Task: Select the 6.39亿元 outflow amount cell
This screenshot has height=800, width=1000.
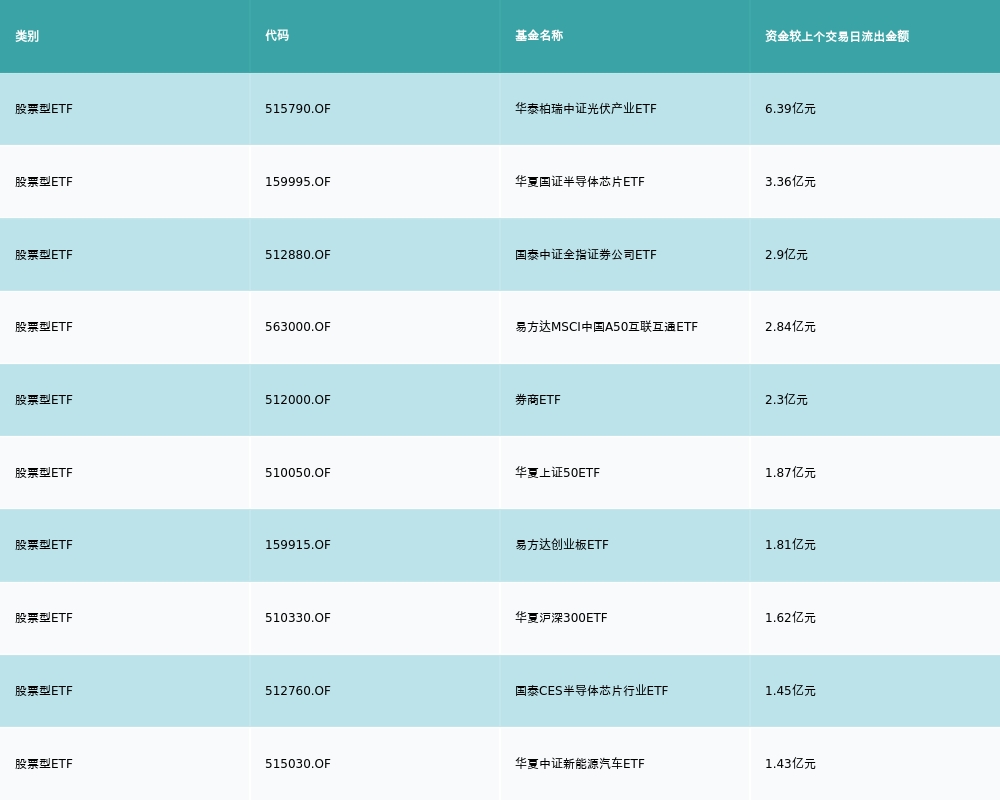Action: 790,109
